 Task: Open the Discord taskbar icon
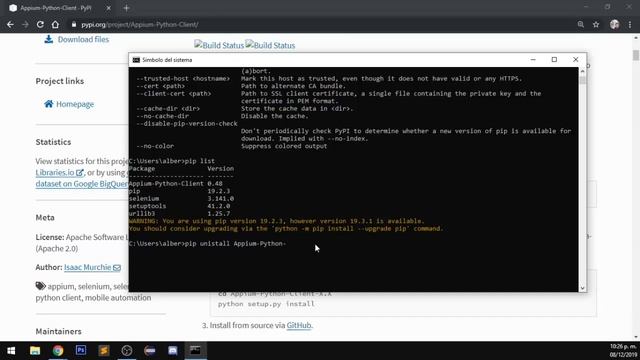click(x=173, y=351)
